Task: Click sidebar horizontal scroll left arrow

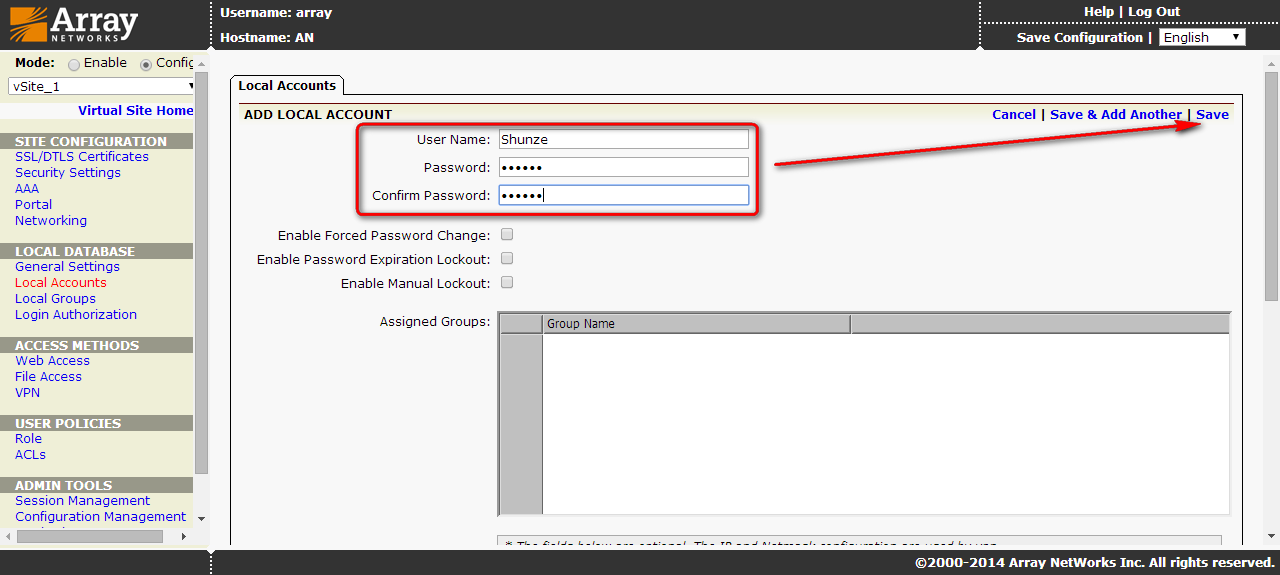Action: pyautogui.click(x=8, y=537)
